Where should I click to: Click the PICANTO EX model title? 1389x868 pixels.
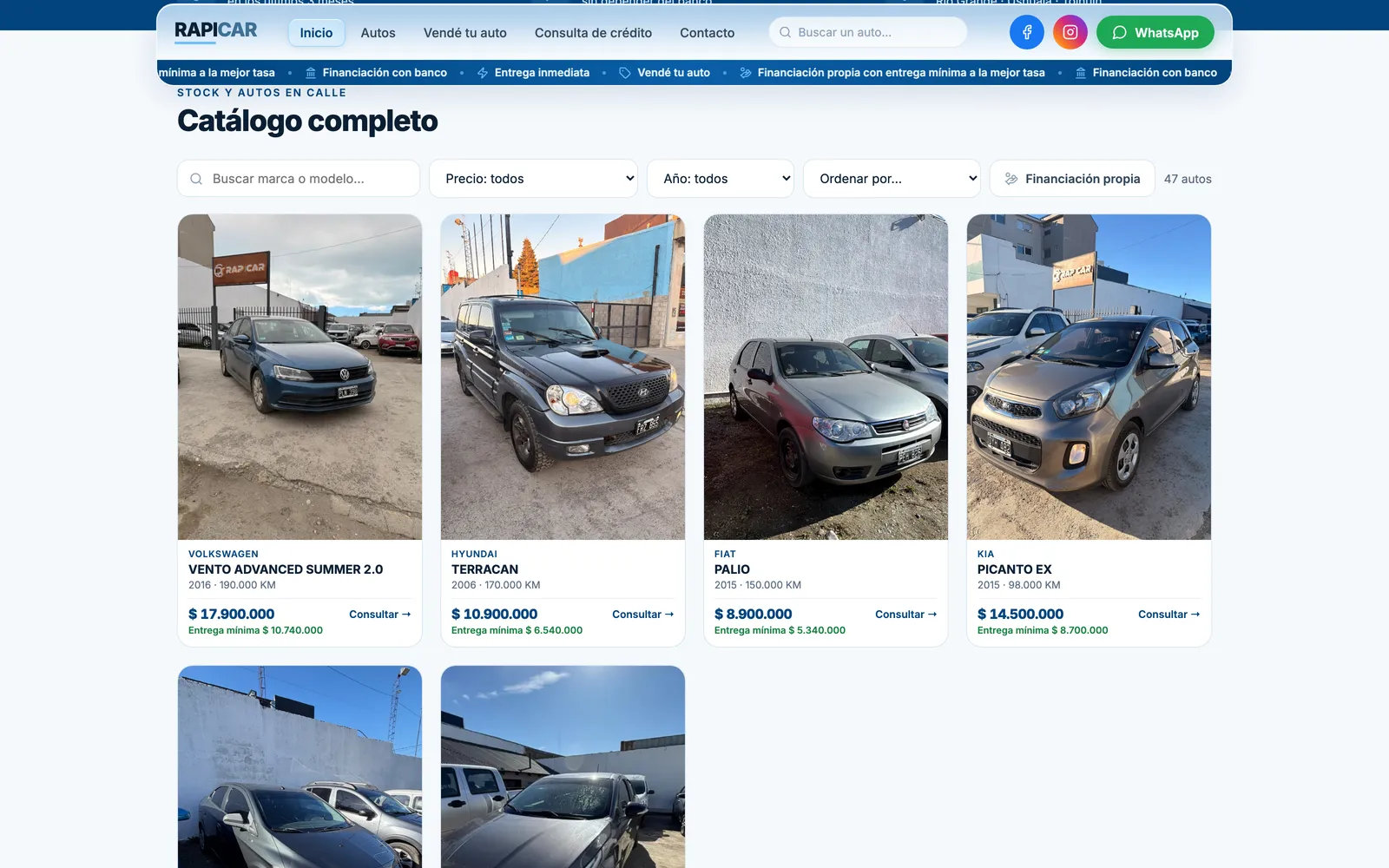(x=1014, y=569)
